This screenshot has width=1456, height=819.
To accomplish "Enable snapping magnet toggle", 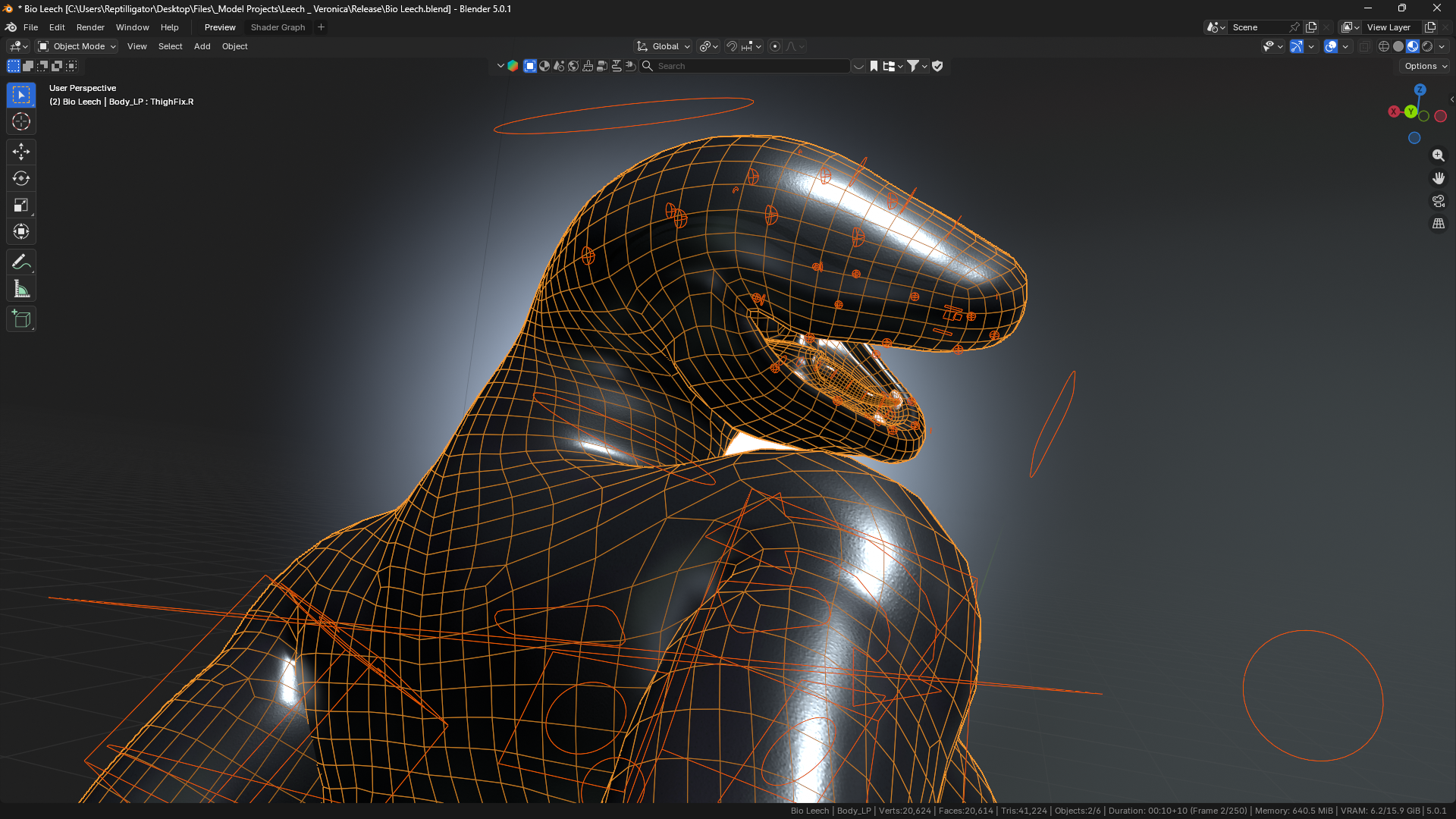I will [732, 46].
